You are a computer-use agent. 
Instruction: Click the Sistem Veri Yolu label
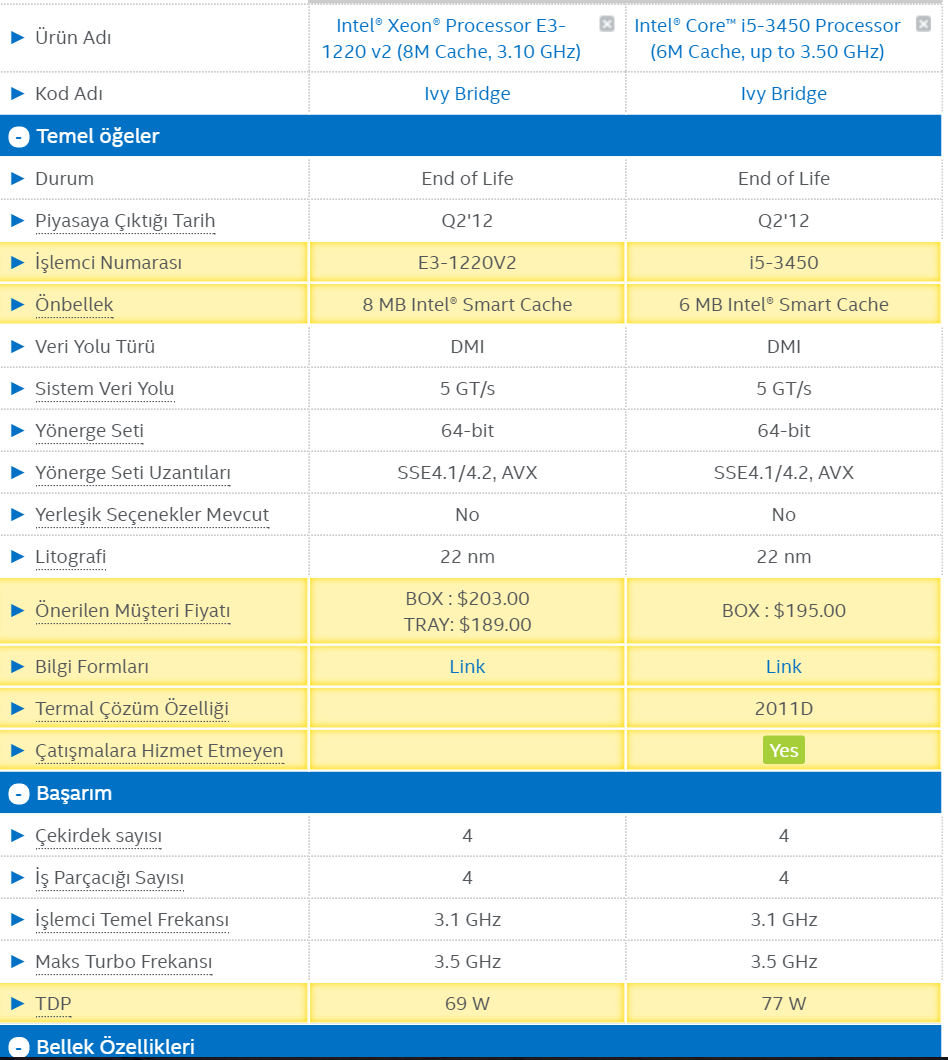(x=105, y=389)
